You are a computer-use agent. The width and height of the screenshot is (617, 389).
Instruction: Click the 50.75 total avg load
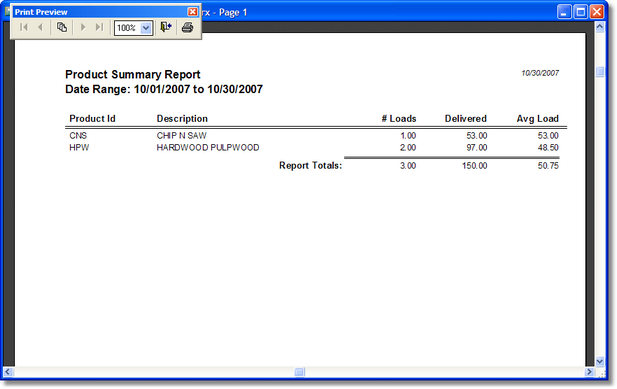548,166
